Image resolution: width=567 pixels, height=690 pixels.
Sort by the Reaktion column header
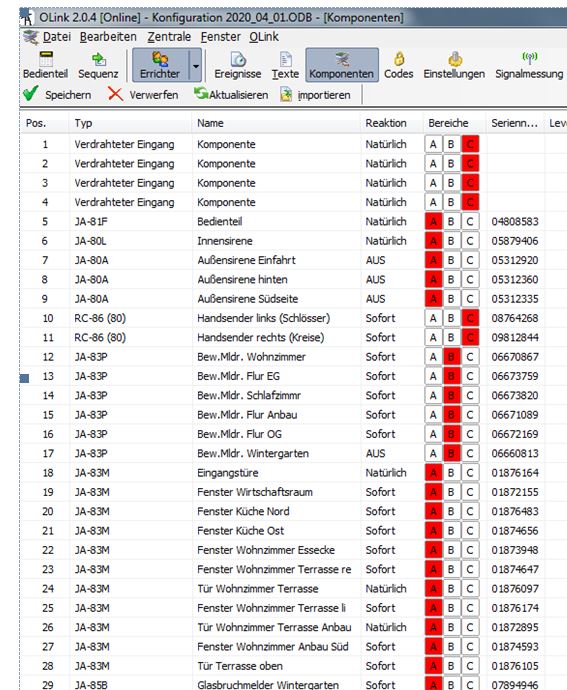[x=392, y=123]
